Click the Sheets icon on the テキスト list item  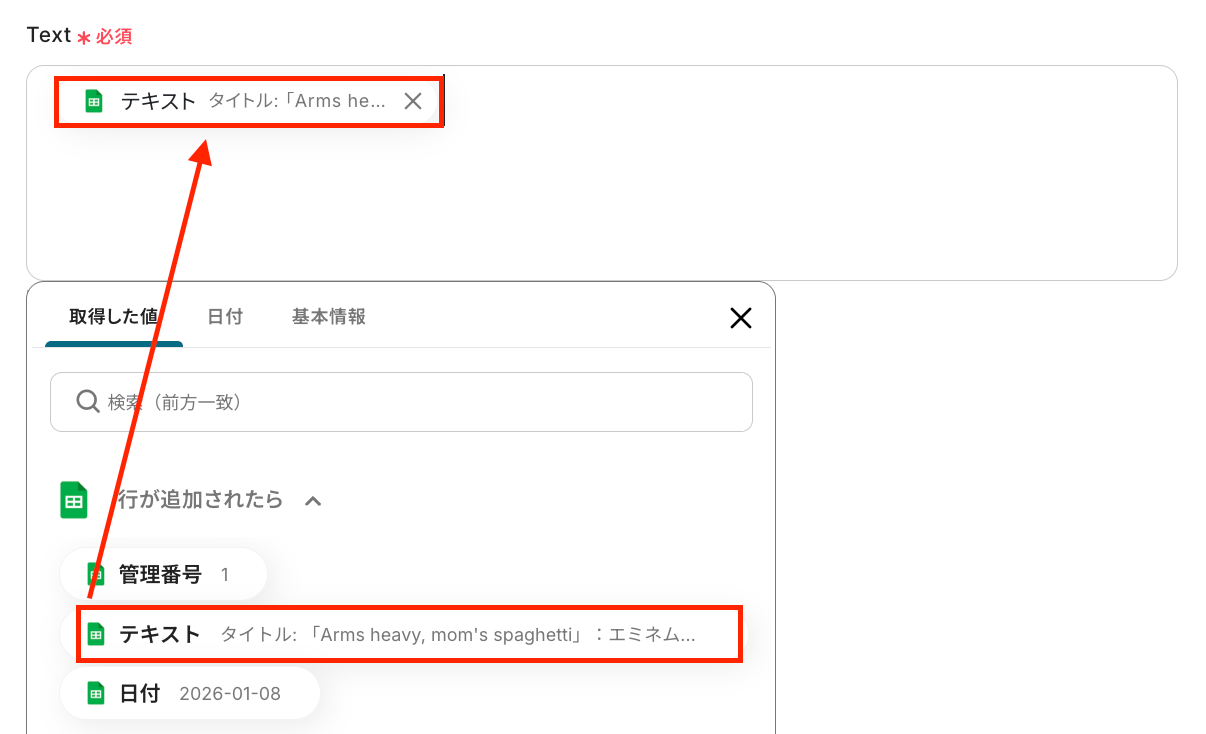coord(96,634)
